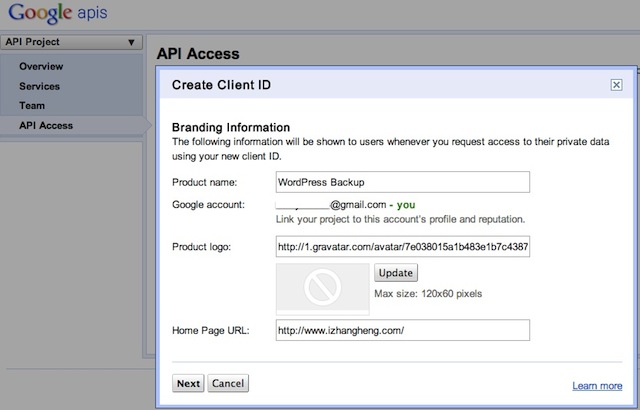Close the Create Client ID dialog
The image size is (640, 410).
pos(616,85)
